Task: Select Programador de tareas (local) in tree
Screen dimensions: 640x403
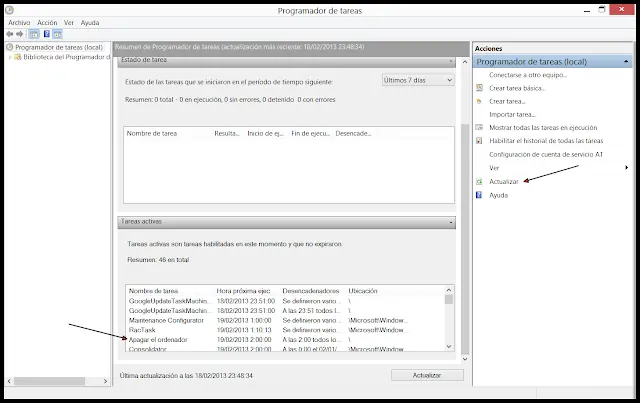Action: [59, 47]
